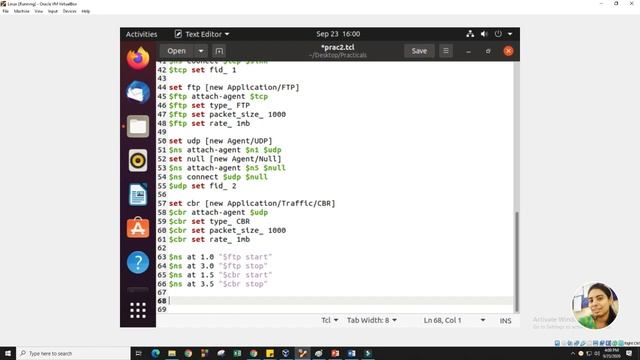Click the network status icon
Viewport: 640px width, 360px height.
pyautogui.click(x=470, y=34)
